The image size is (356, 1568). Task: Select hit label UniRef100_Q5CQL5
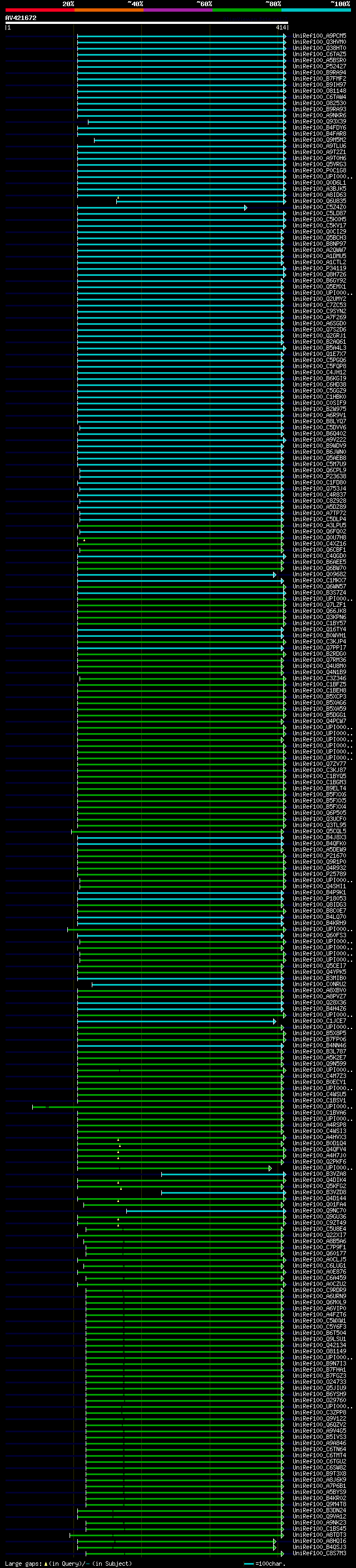pos(319,832)
